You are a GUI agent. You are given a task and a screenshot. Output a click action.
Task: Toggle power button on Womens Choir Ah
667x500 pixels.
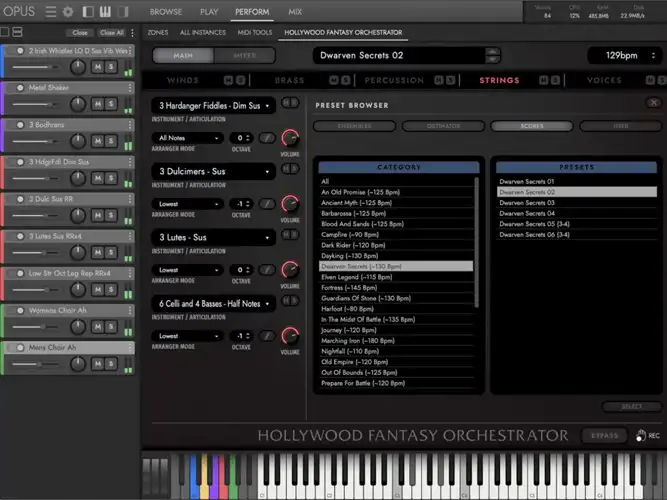(20, 311)
